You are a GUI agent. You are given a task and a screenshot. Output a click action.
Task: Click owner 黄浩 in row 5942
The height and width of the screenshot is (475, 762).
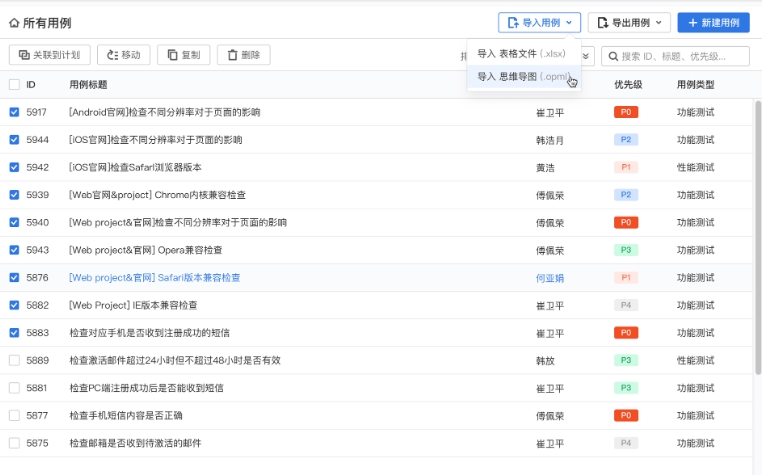(545, 168)
